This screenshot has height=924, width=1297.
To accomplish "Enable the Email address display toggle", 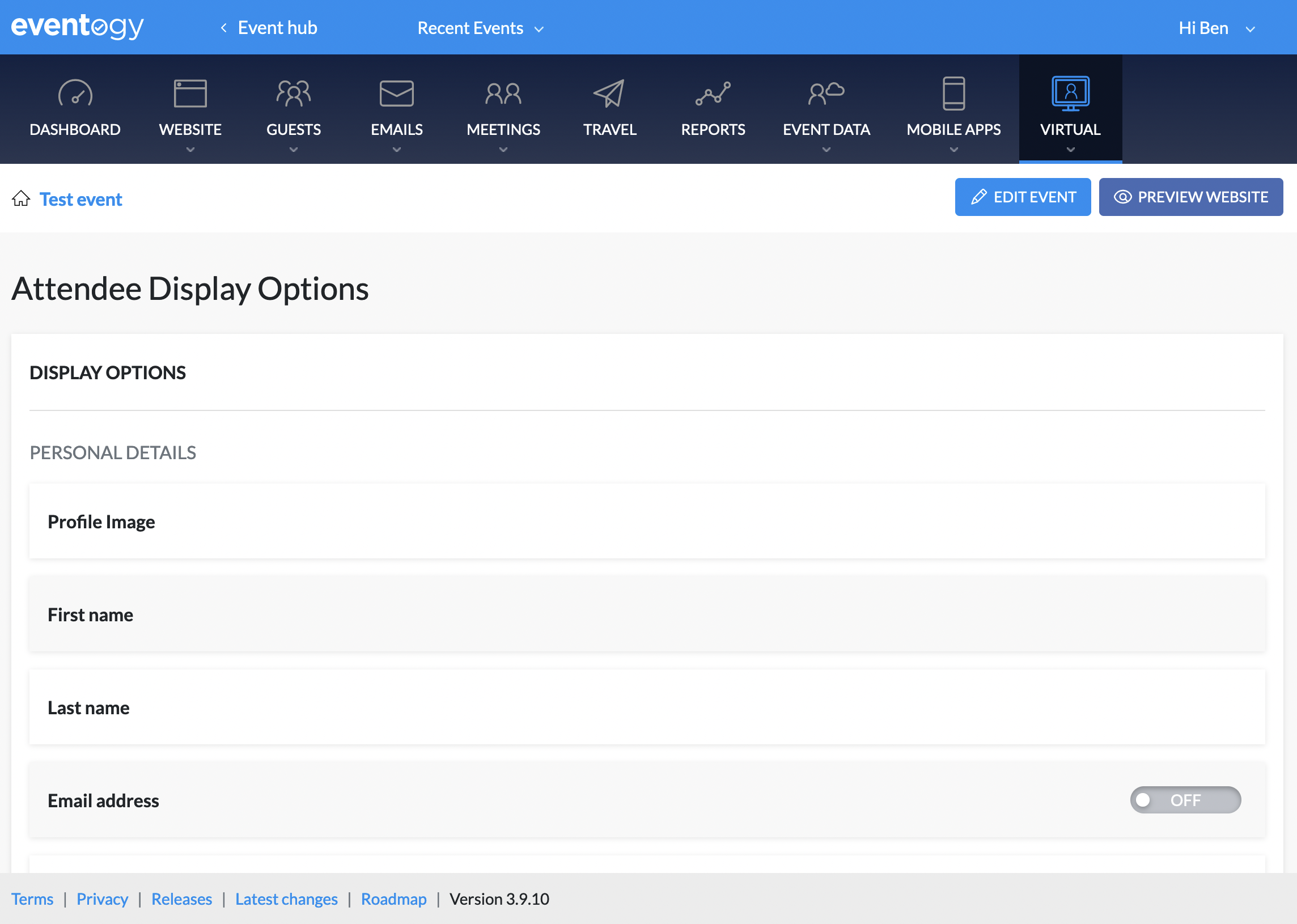I will [x=1185, y=800].
